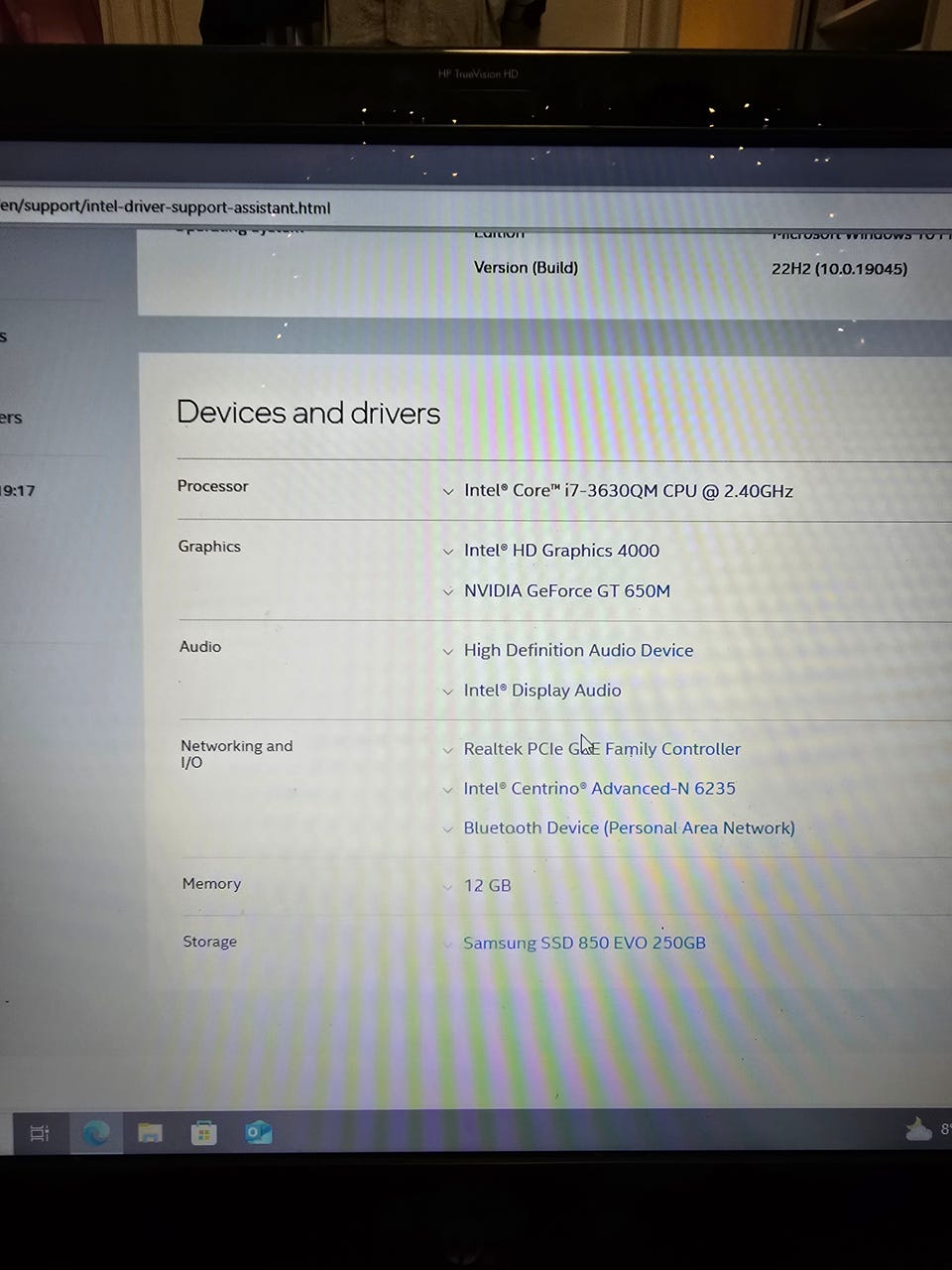The height and width of the screenshot is (1270, 952).
Task: Expand the Intel Core i7-3630QM processor entry
Action: [x=448, y=491]
